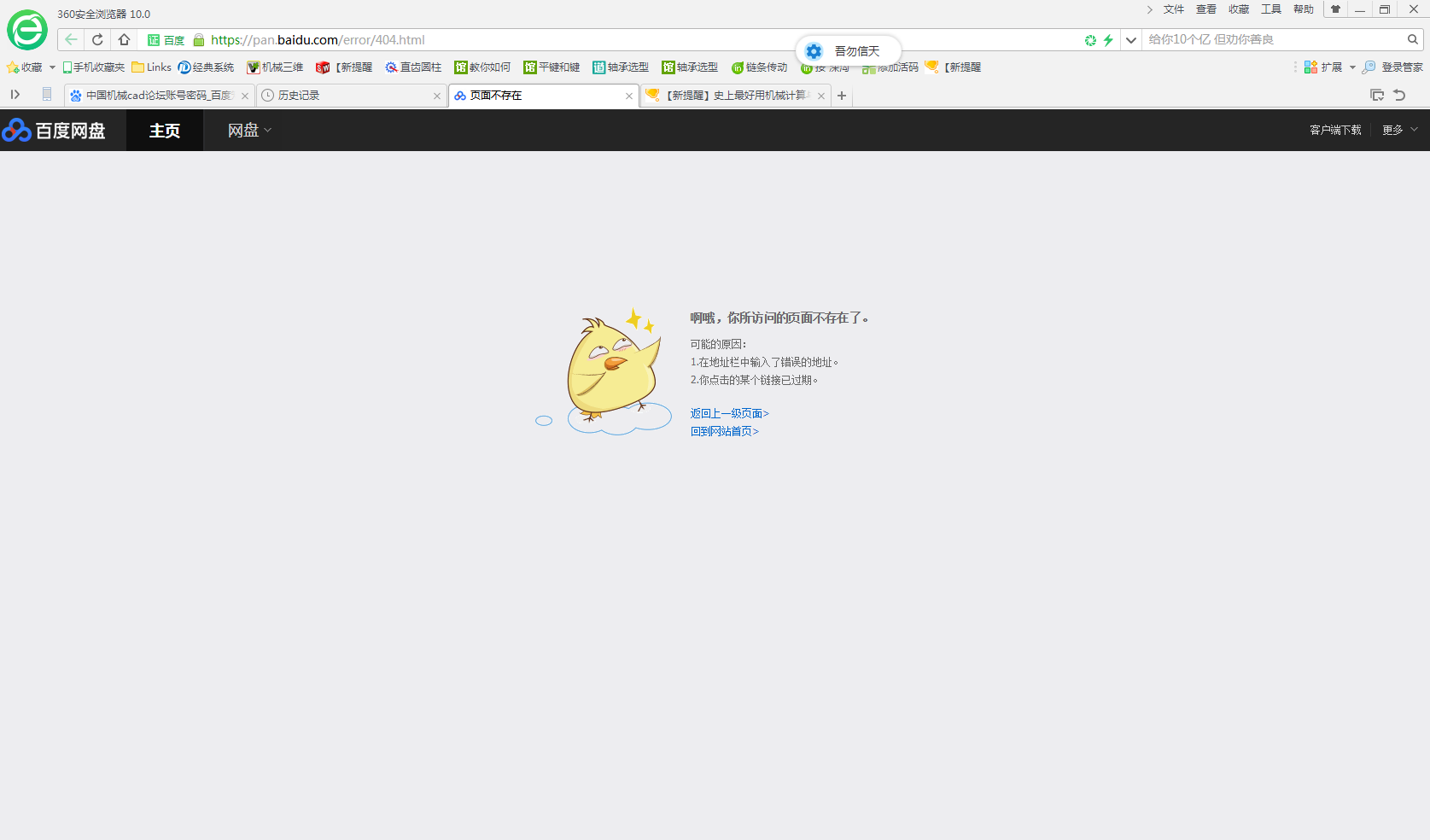Click the skin shirt icon
The width and height of the screenshot is (1430, 840).
pyautogui.click(x=1335, y=9)
